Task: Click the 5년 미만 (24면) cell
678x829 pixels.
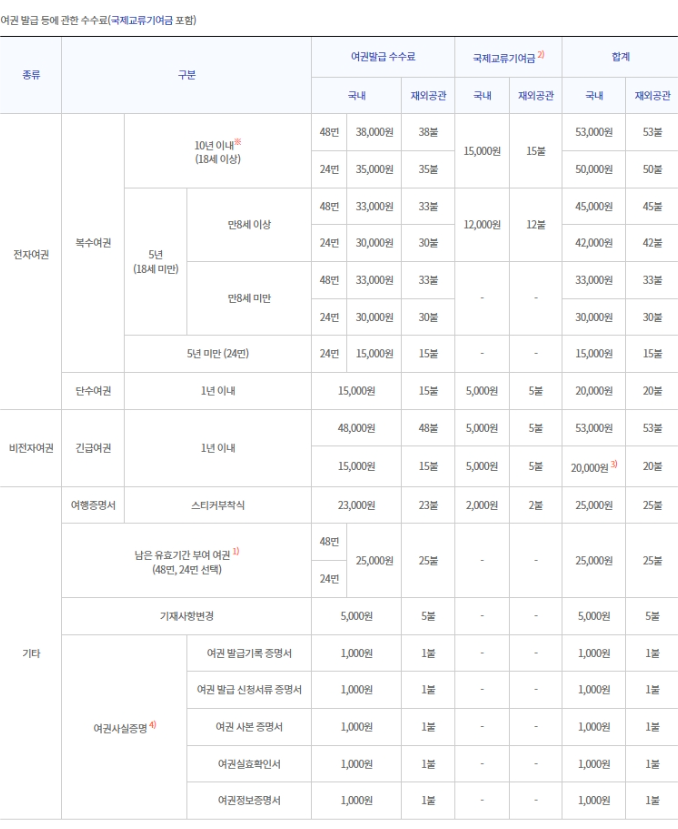Action: pos(217,353)
